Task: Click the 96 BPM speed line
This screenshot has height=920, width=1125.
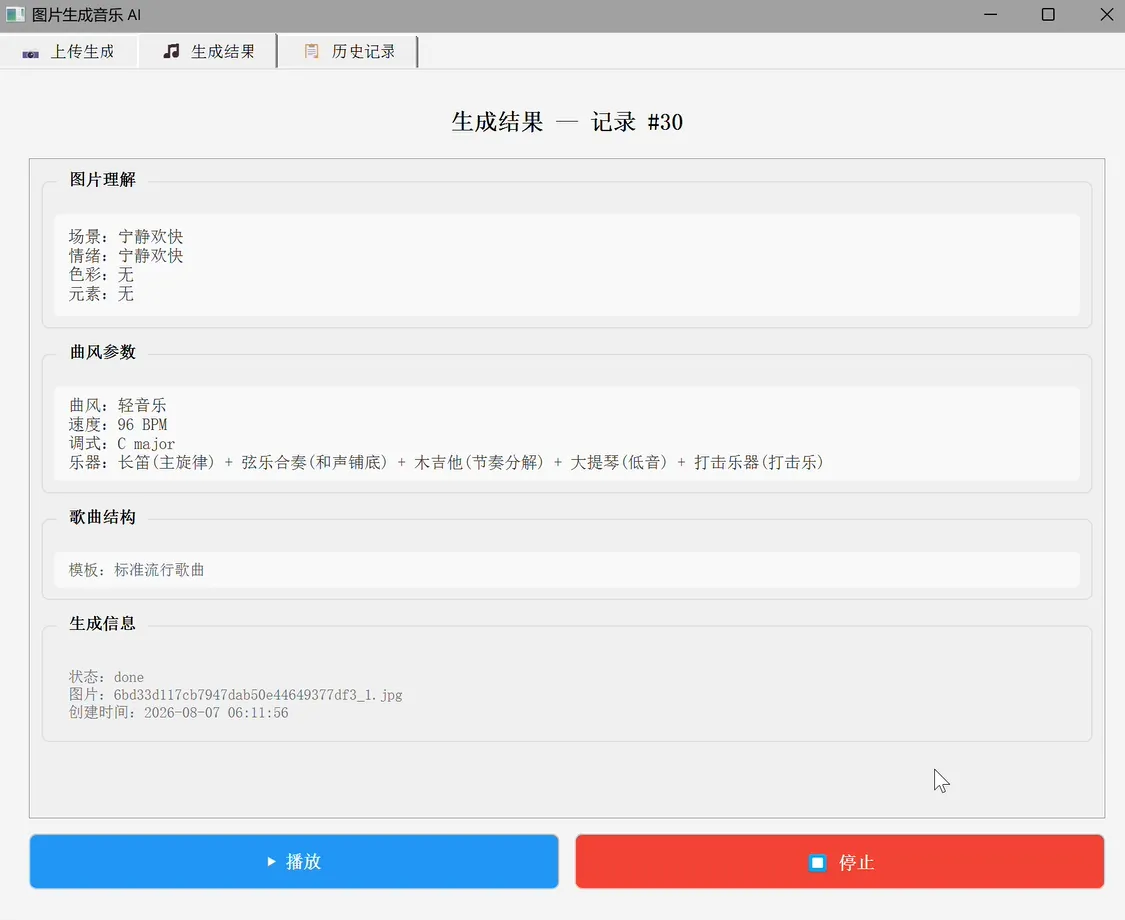Action: click(x=118, y=425)
